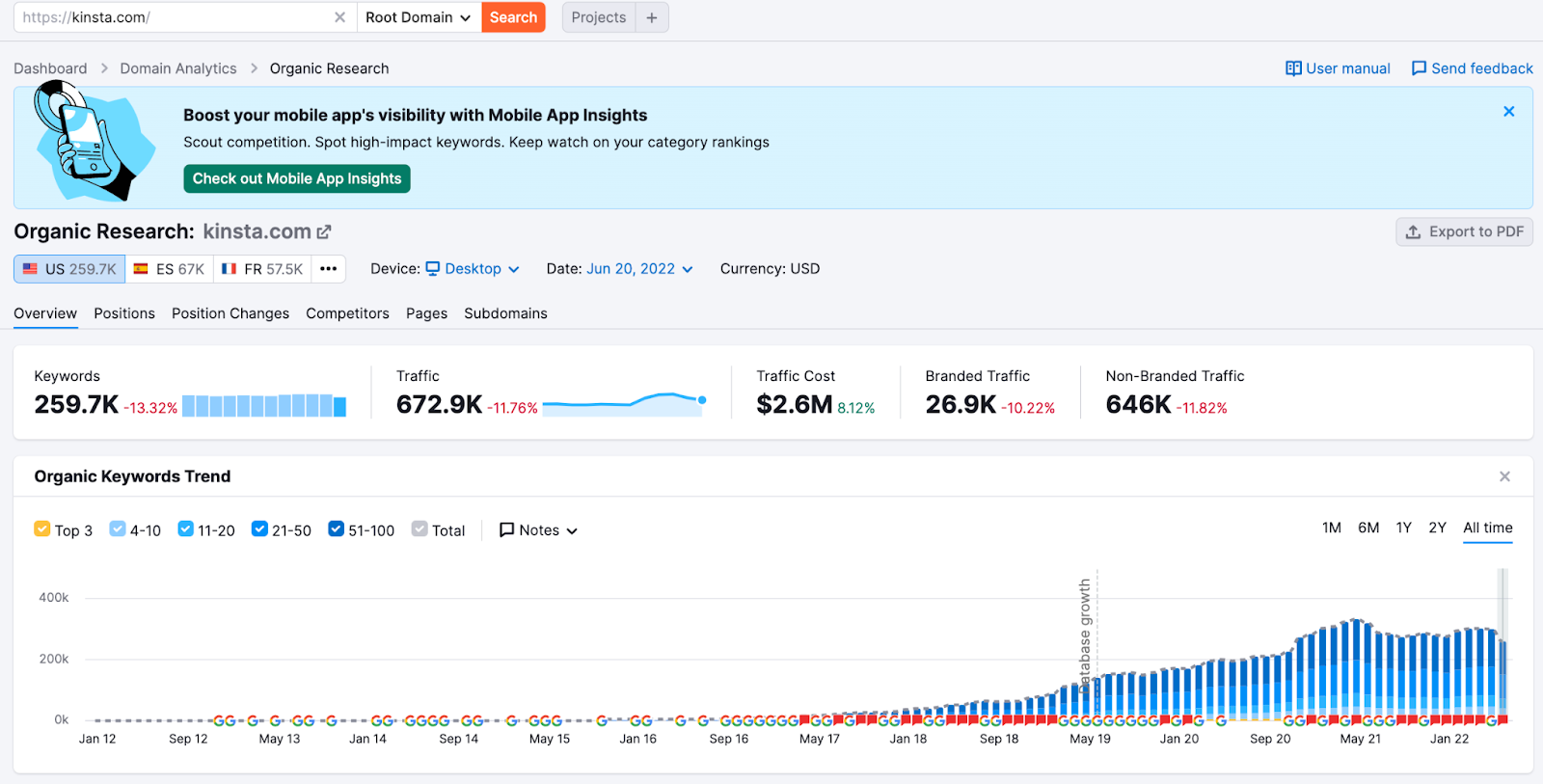This screenshot has height=784, width=1543.
Task: Toggle the 4-10 positions checkbox
Action: (118, 528)
